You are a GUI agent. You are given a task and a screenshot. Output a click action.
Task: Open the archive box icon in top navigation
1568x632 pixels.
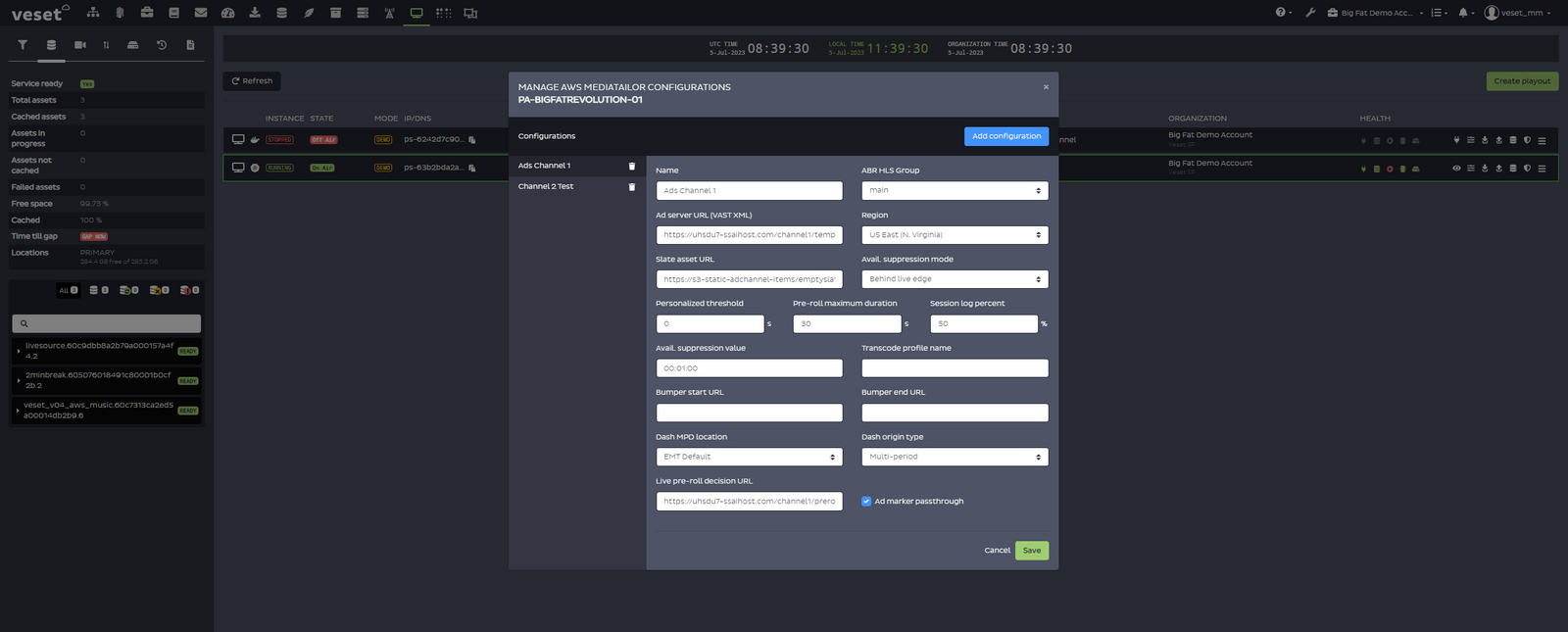click(x=335, y=13)
